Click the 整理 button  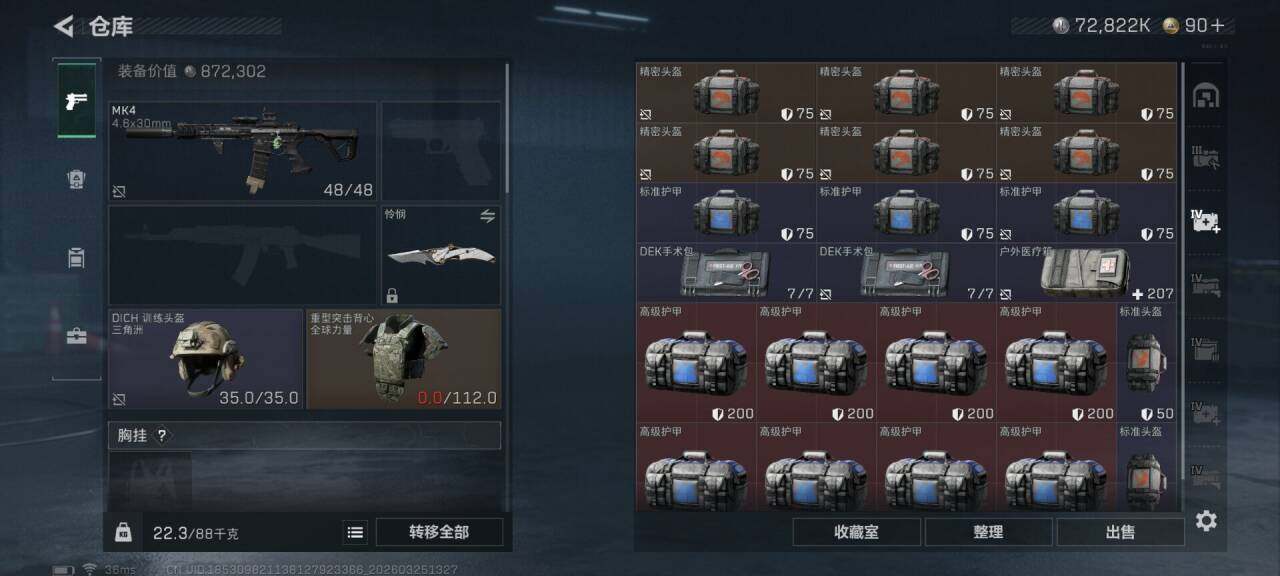(988, 532)
